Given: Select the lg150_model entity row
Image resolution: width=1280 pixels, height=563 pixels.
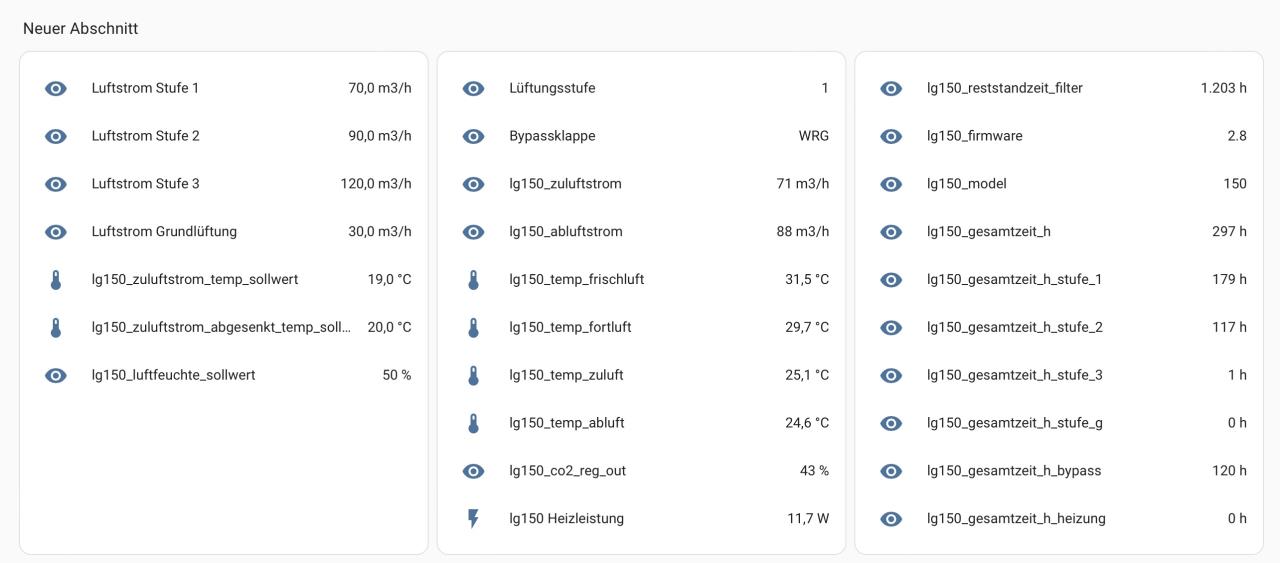Looking at the screenshot, I should pyautogui.click(x=966, y=184).
